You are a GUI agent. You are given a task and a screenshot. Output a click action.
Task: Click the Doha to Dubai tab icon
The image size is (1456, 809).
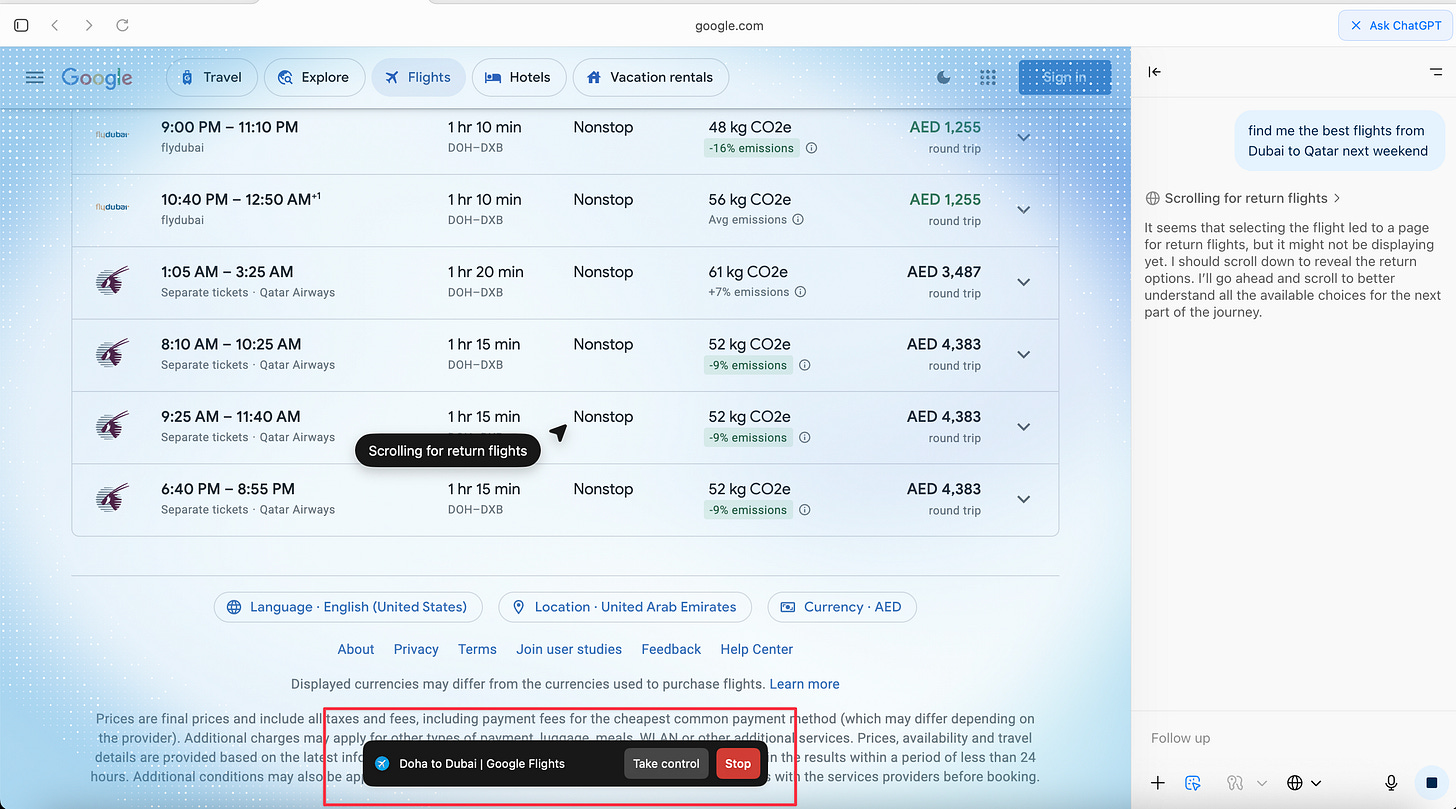coord(382,763)
